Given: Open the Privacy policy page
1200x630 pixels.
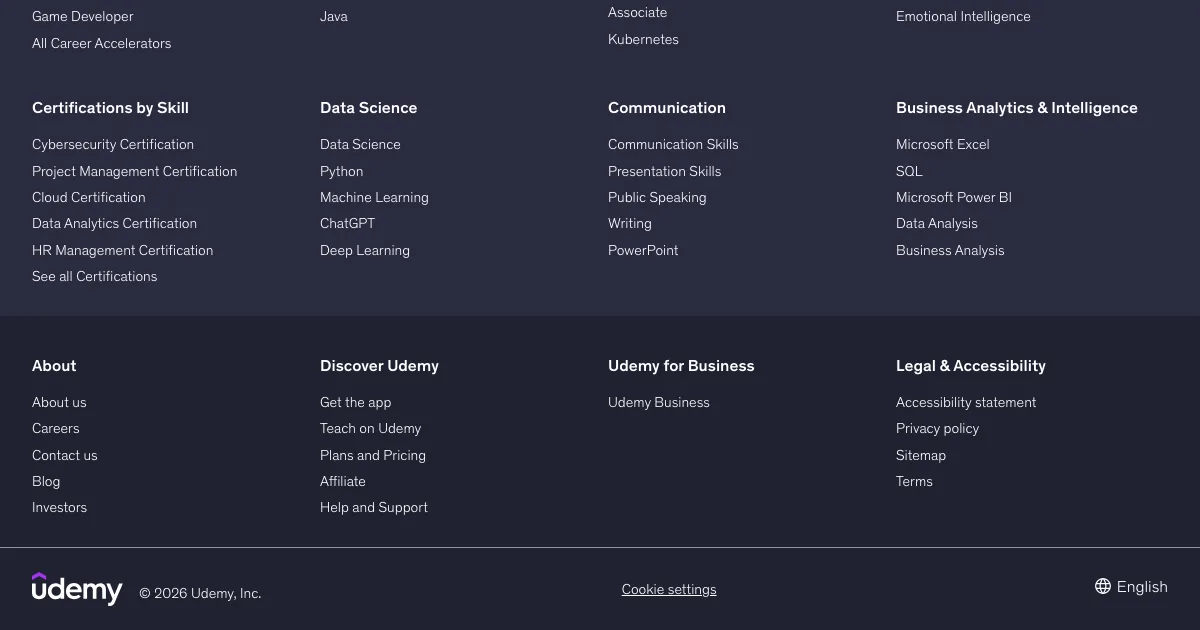Looking at the screenshot, I should pos(937,429).
